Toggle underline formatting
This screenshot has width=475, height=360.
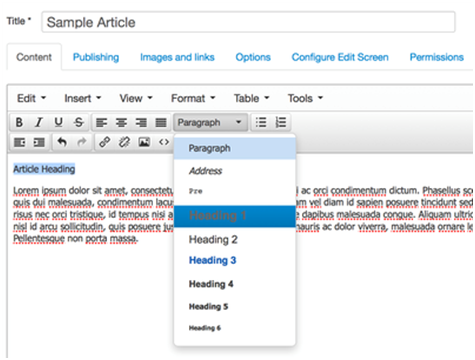[59, 122]
